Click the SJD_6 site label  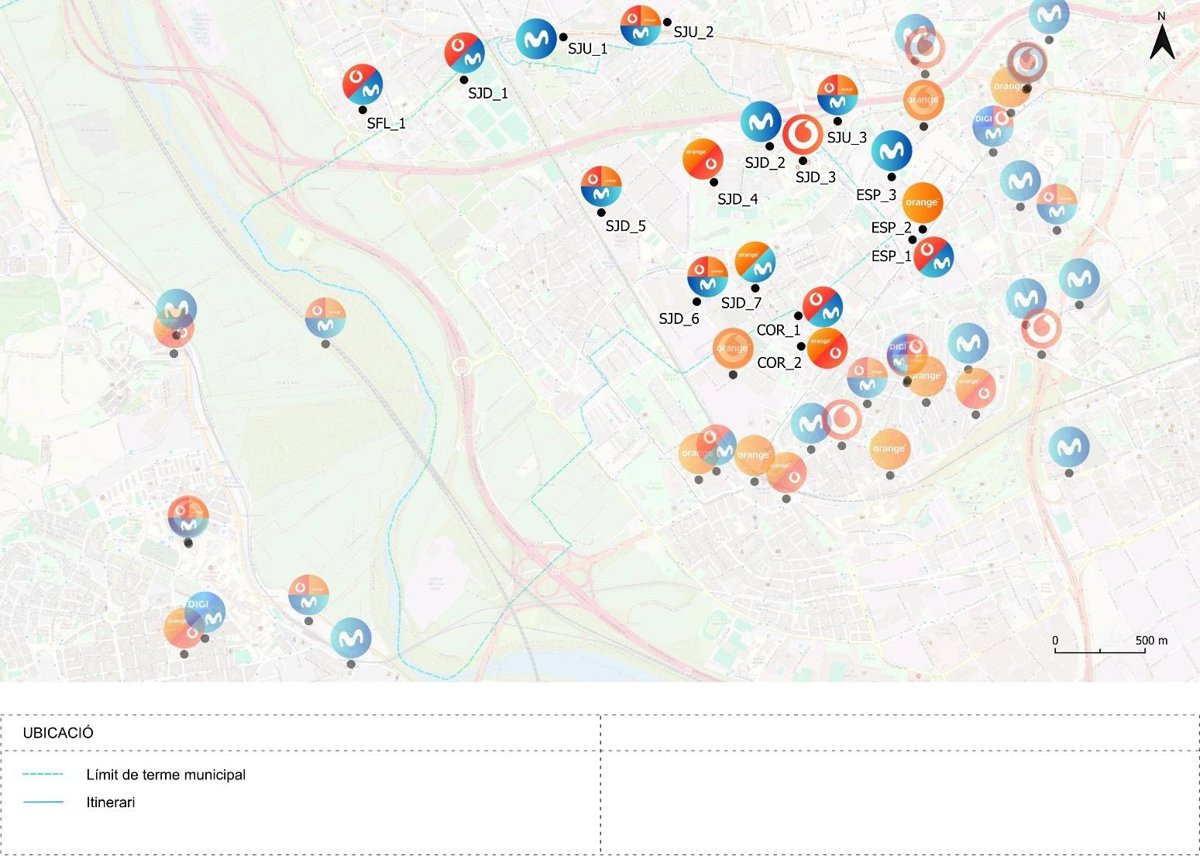679,319
